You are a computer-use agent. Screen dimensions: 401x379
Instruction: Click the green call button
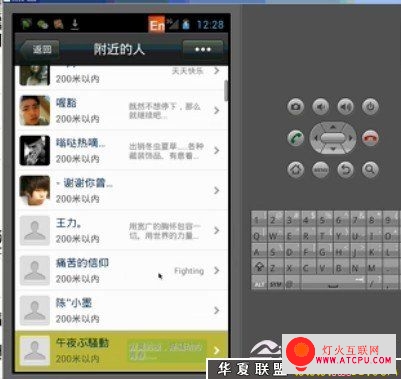click(x=296, y=138)
